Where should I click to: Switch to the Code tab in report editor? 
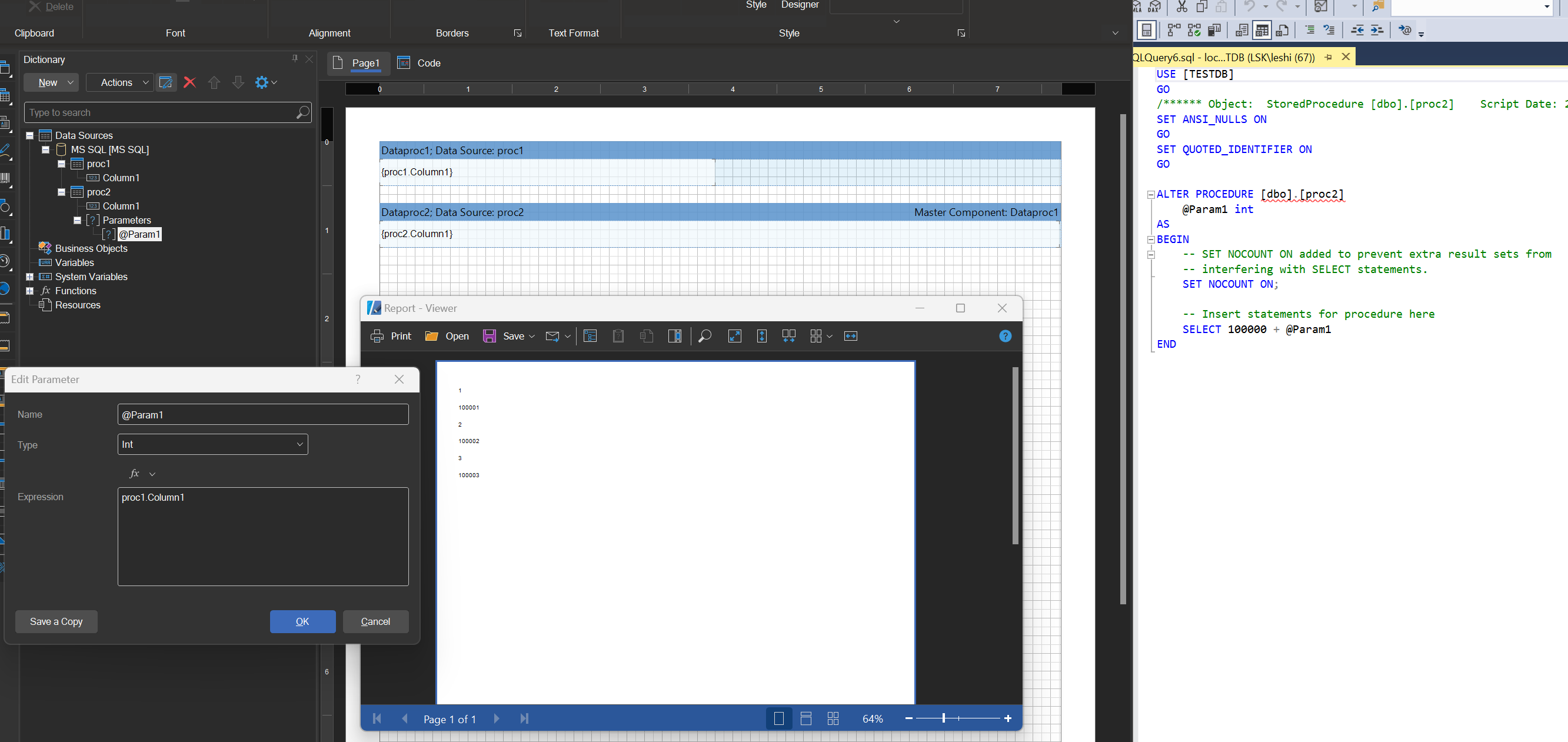pyautogui.click(x=427, y=62)
